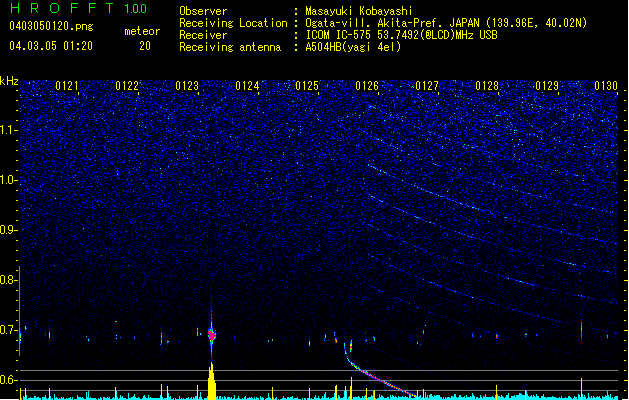Viewport: 629px width, 400px height.
Task: Click the HROFFT program title
Action: (62, 8)
